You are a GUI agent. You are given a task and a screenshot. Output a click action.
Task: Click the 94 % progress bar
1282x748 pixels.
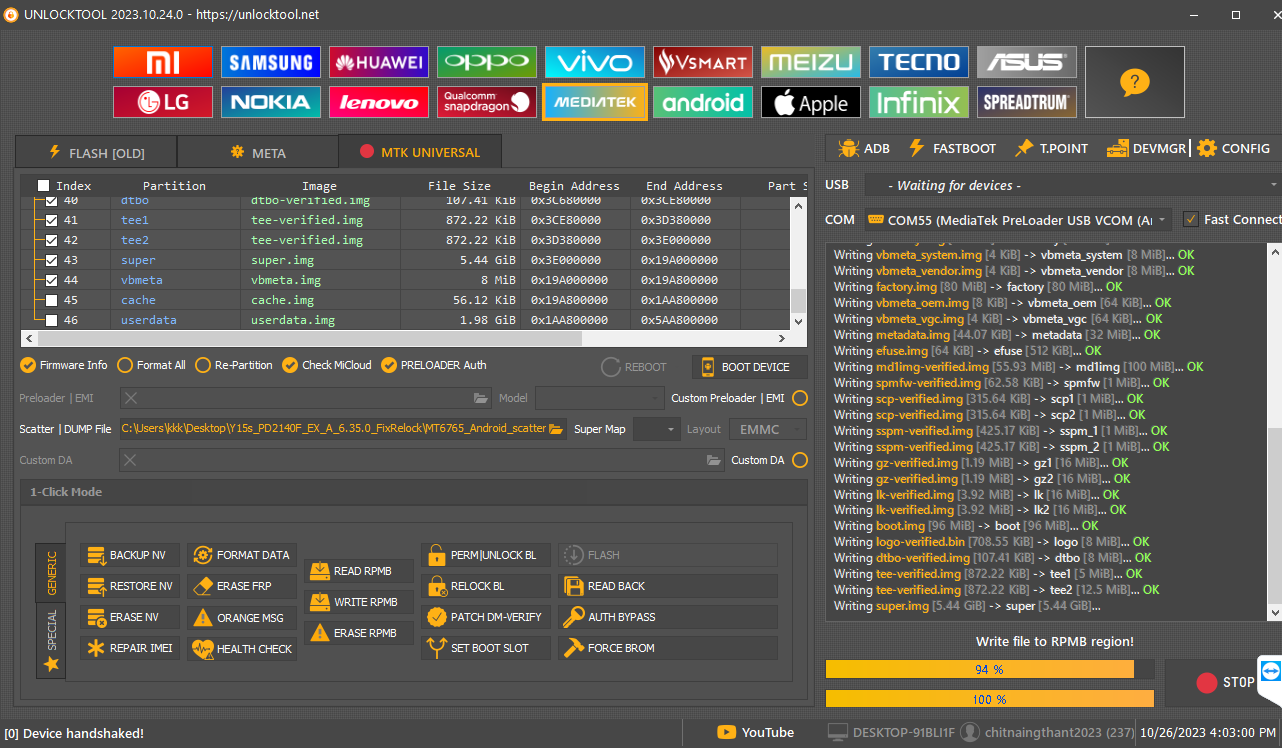(989, 669)
